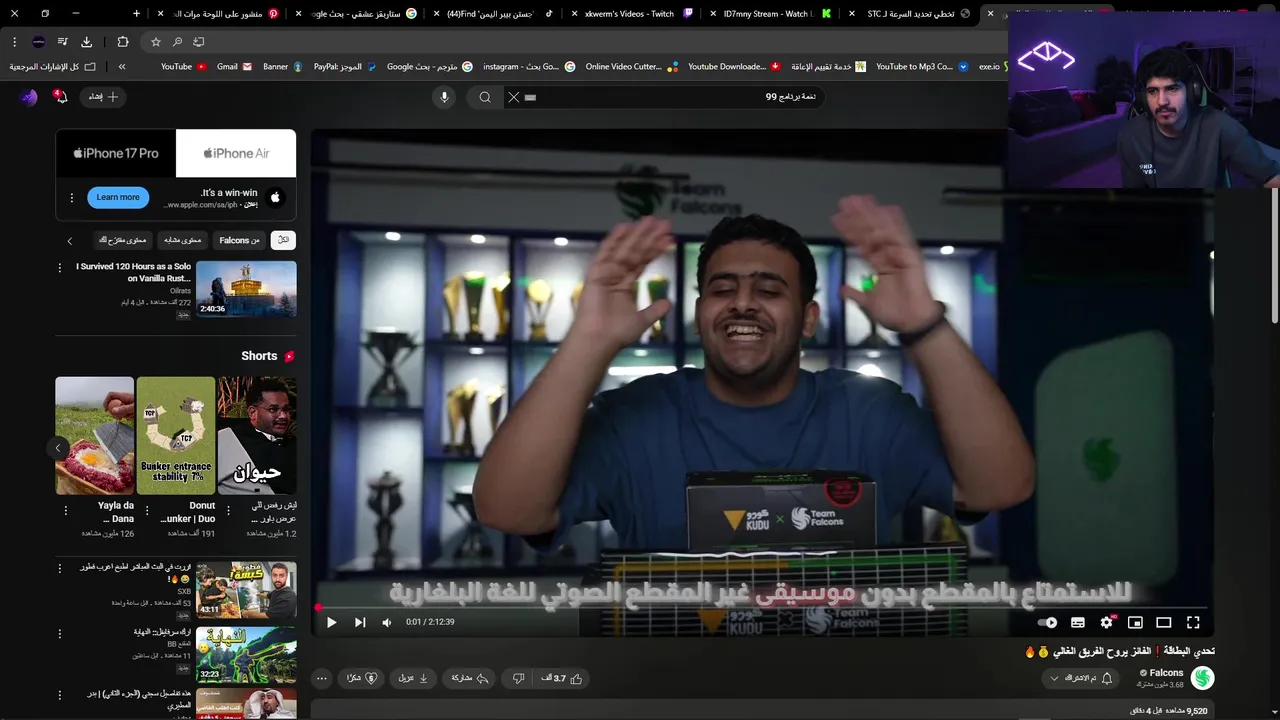Search with voice microphone icon
The width and height of the screenshot is (1280, 720).
[445, 97]
